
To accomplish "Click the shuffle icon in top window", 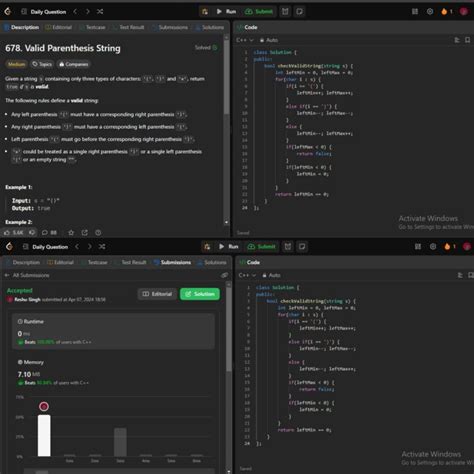I will point(100,12).
